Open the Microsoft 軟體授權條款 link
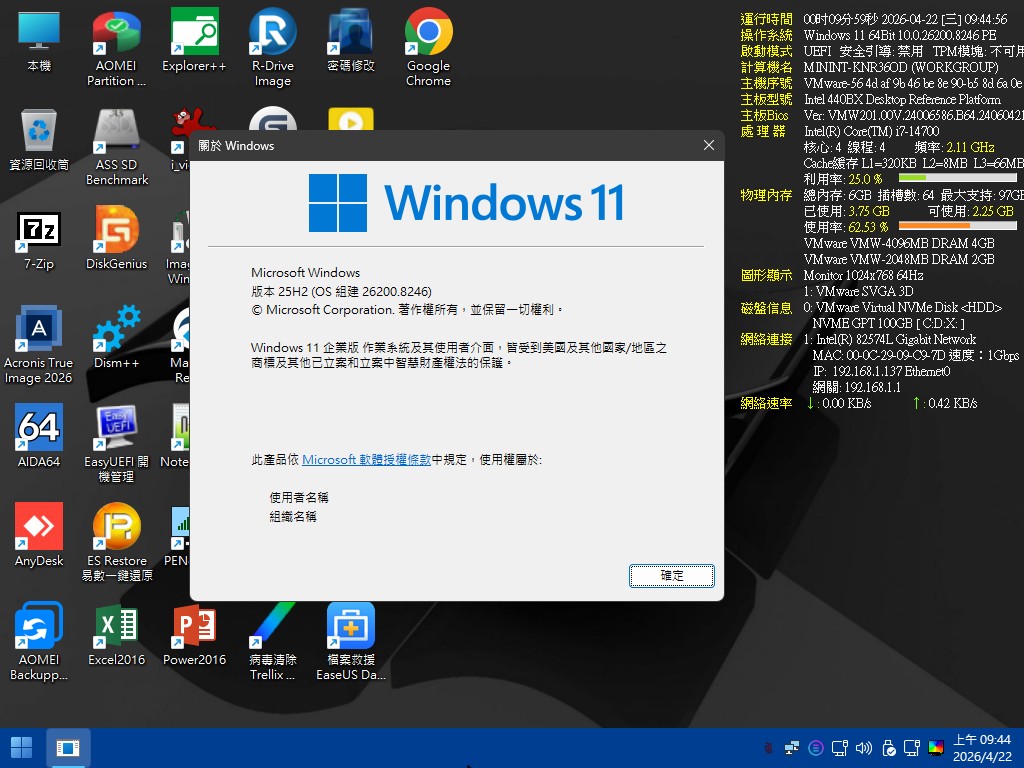The height and width of the screenshot is (768, 1024). coord(366,459)
